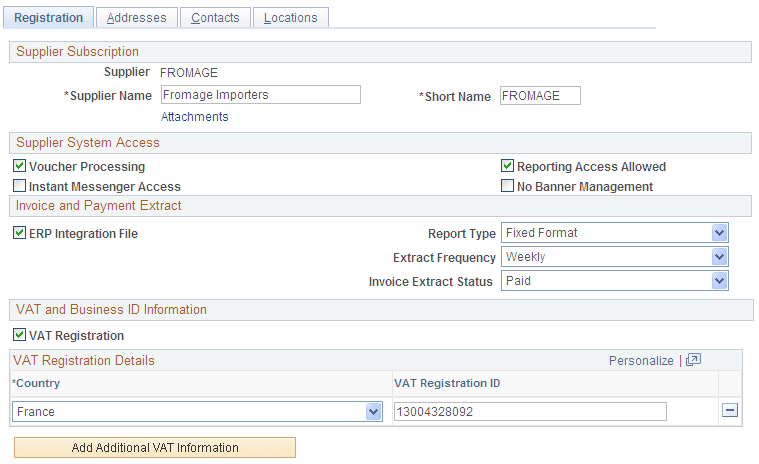Open Invoice Extract Status dropdown
759x464 pixels.
pyautogui.click(x=615, y=281)
